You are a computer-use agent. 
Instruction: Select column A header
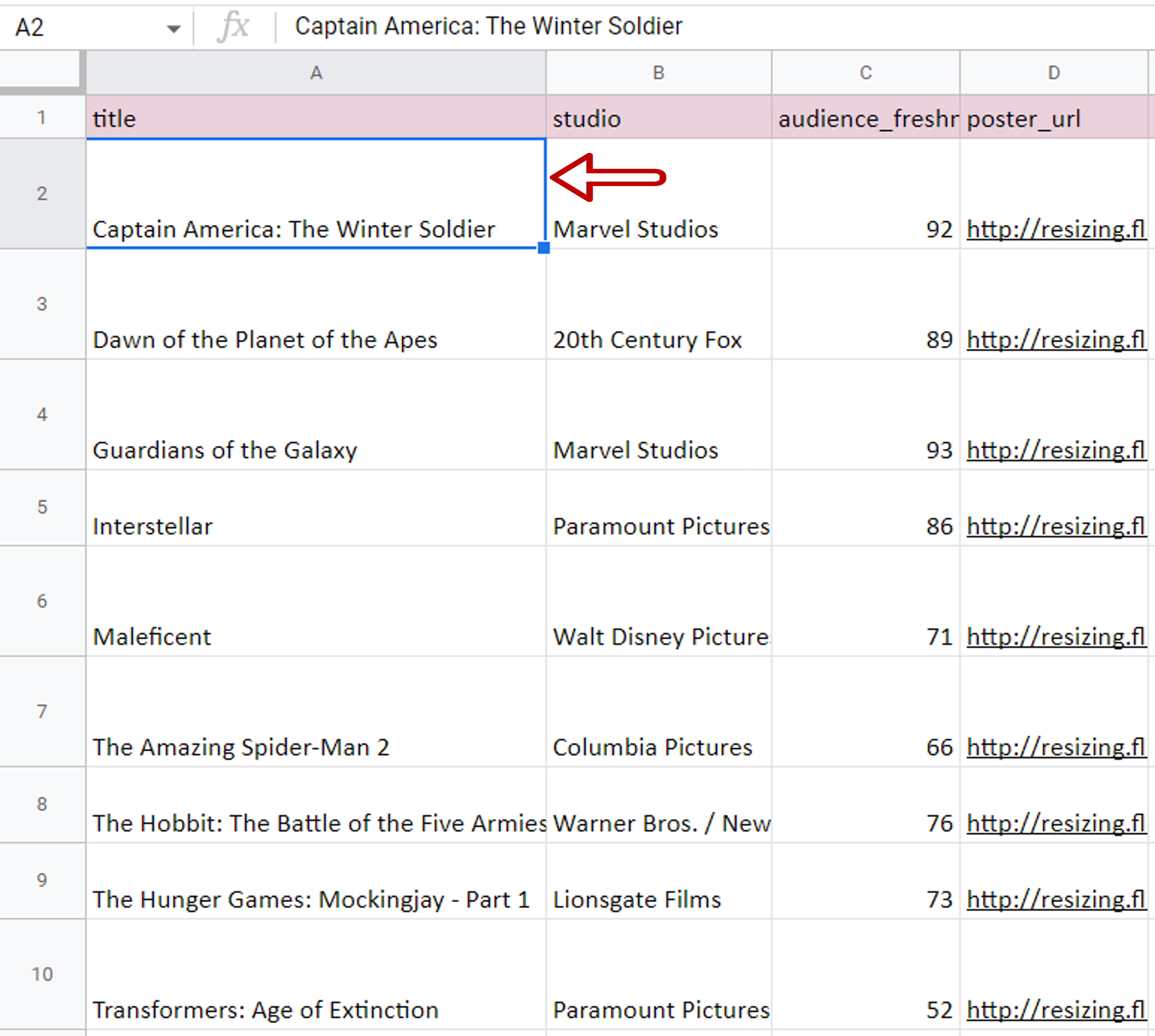click(x=316, y=73)
